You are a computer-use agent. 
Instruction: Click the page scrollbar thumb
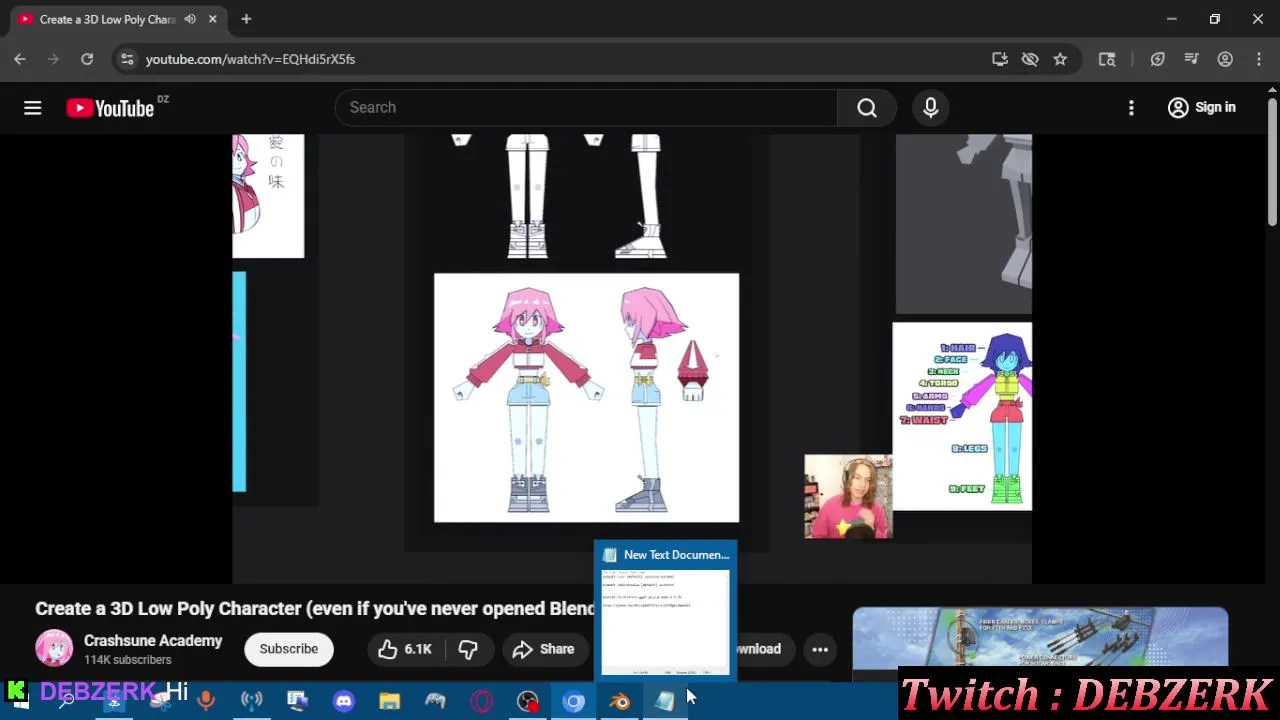point(1272,162)
